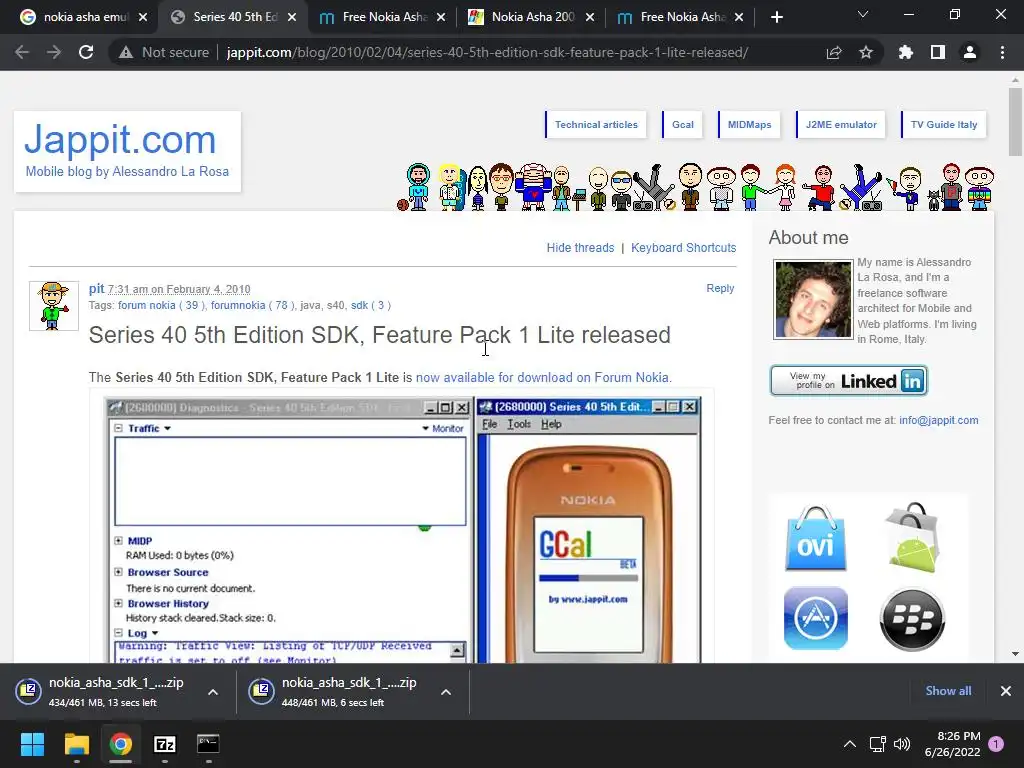Click Reply link on the post
1024x768 pixels.
720,288
